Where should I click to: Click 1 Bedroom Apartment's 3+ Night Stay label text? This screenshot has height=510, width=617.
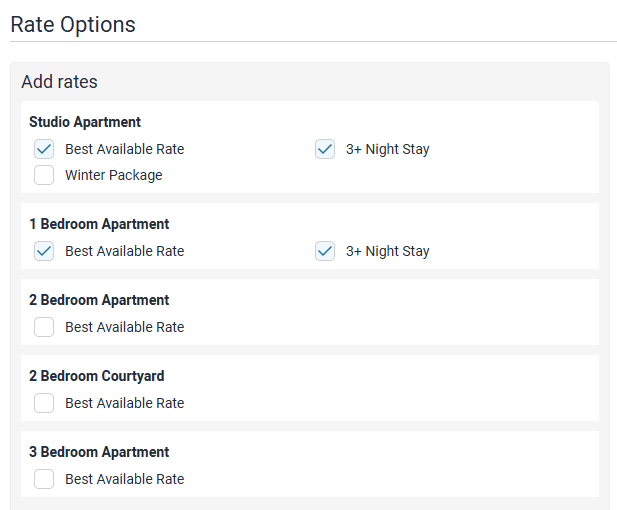click(x=387, y=251)
